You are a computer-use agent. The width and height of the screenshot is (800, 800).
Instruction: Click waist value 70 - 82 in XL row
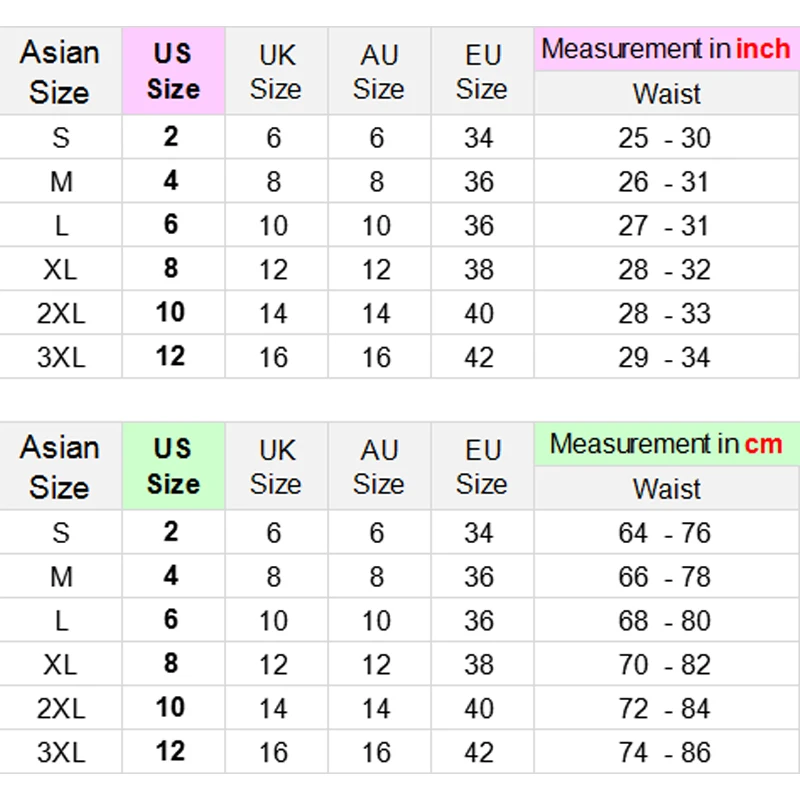pyautogui.click(x=664, y=665)
